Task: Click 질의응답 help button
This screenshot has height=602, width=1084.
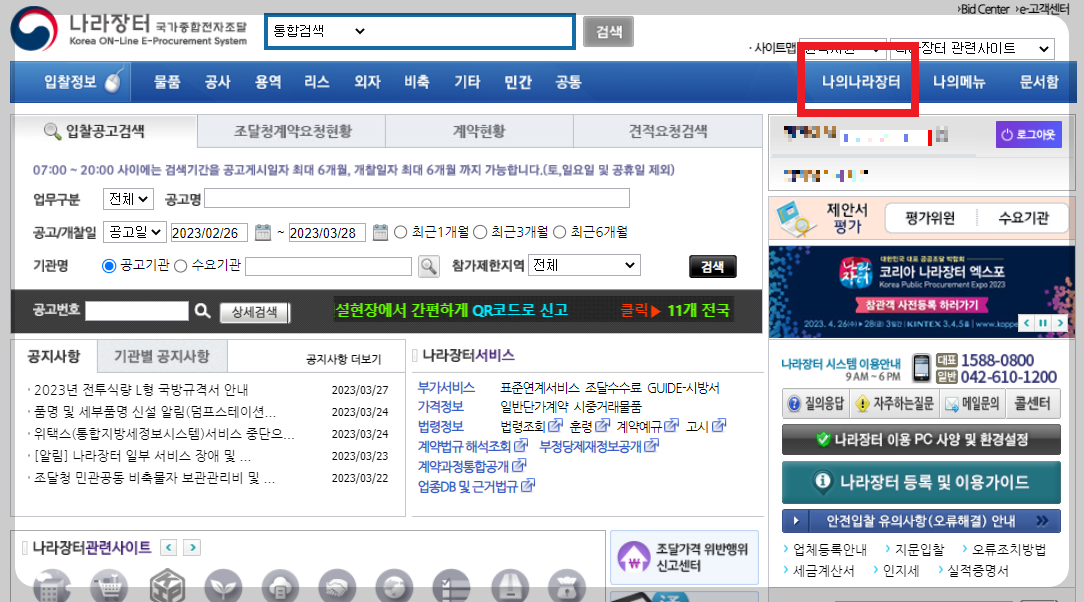Action: click(x=816, y=404)
